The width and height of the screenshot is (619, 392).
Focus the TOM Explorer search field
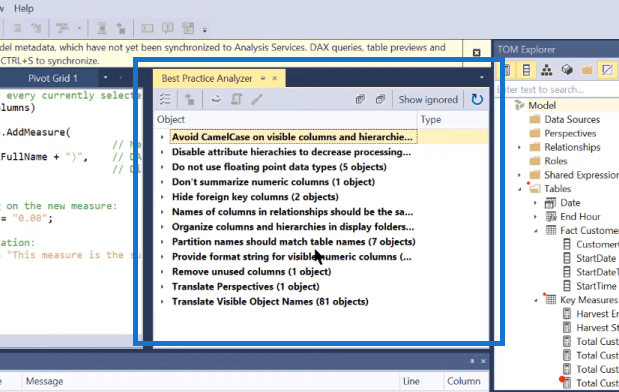(x=557, y=90)
